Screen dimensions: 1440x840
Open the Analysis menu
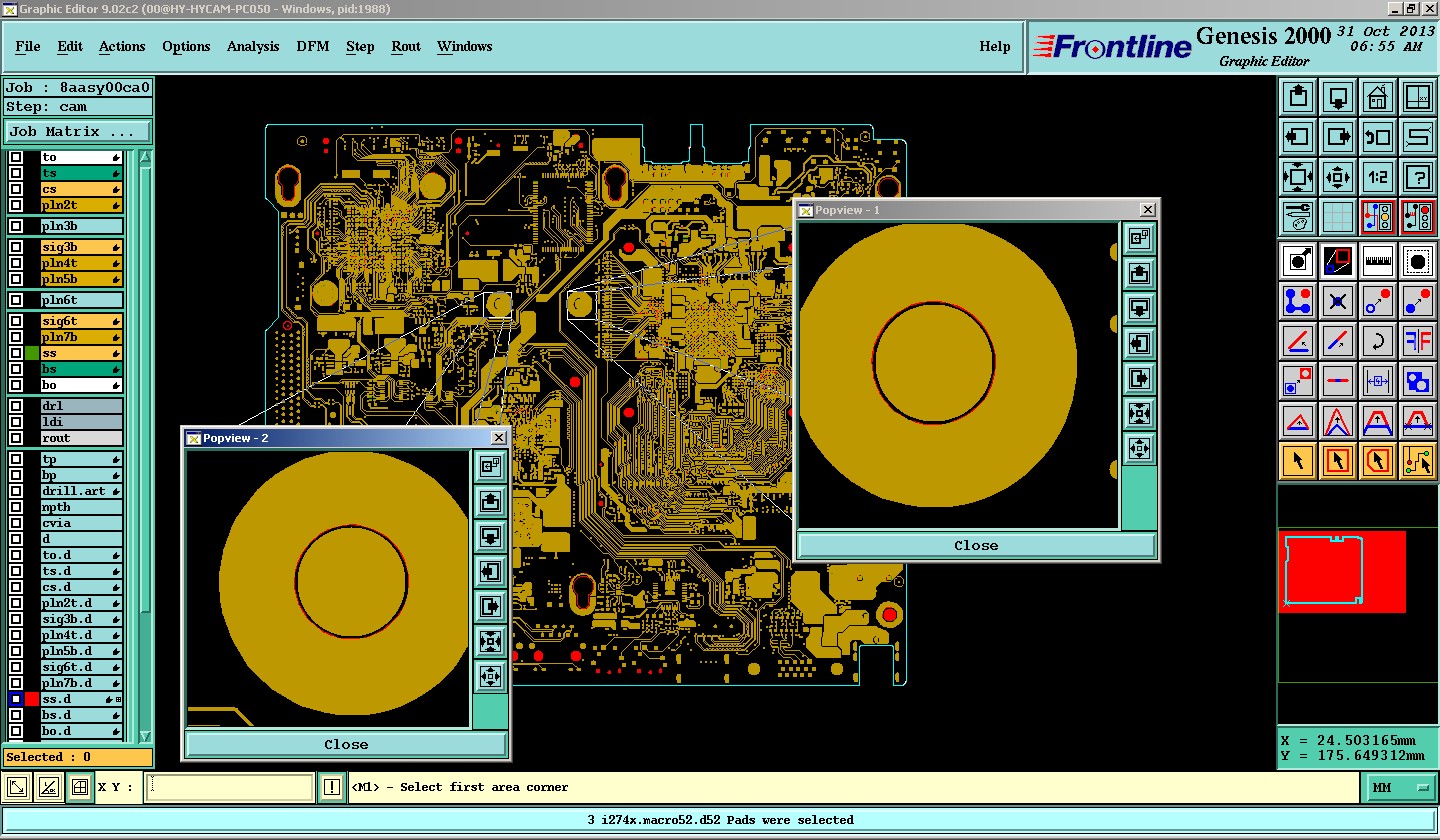tap(253, 46)
